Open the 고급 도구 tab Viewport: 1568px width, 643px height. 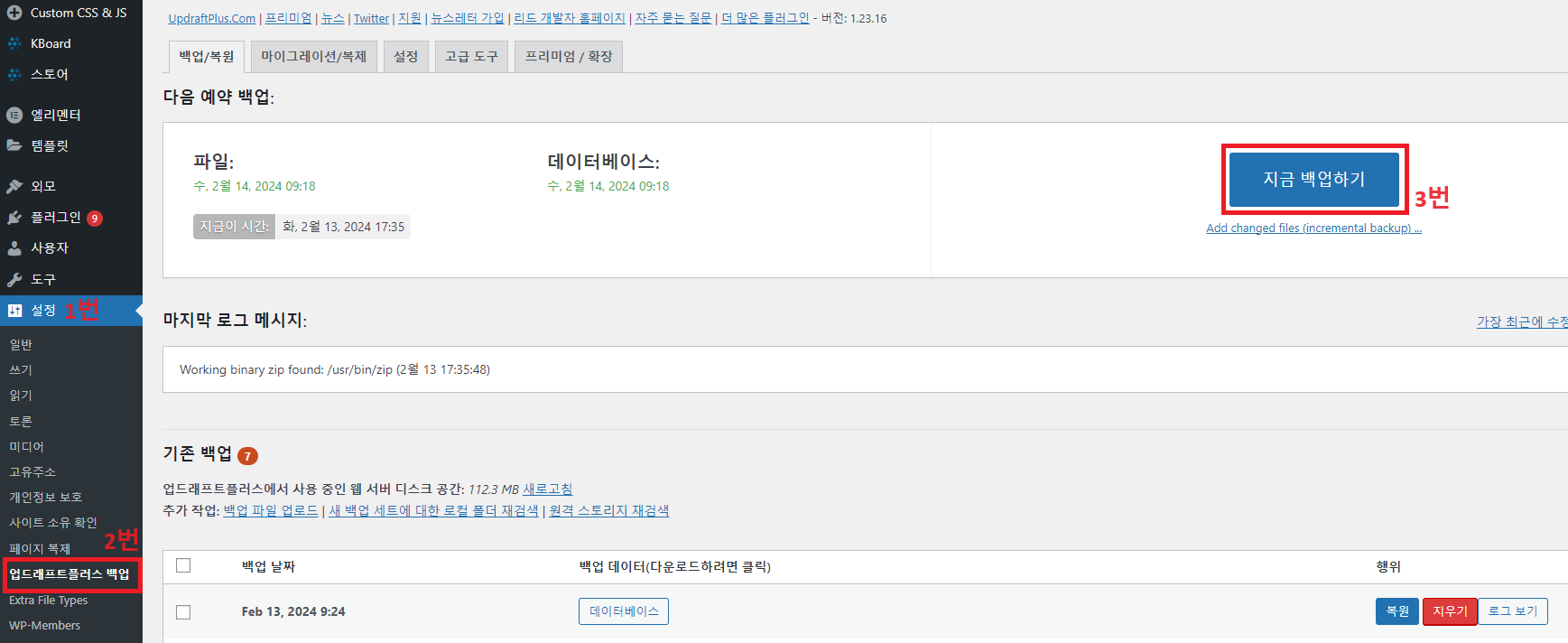471,57
